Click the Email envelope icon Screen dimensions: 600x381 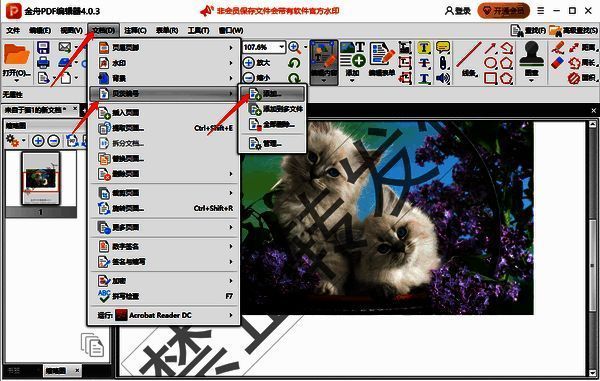pyautogui.click(x=65, y=47)
